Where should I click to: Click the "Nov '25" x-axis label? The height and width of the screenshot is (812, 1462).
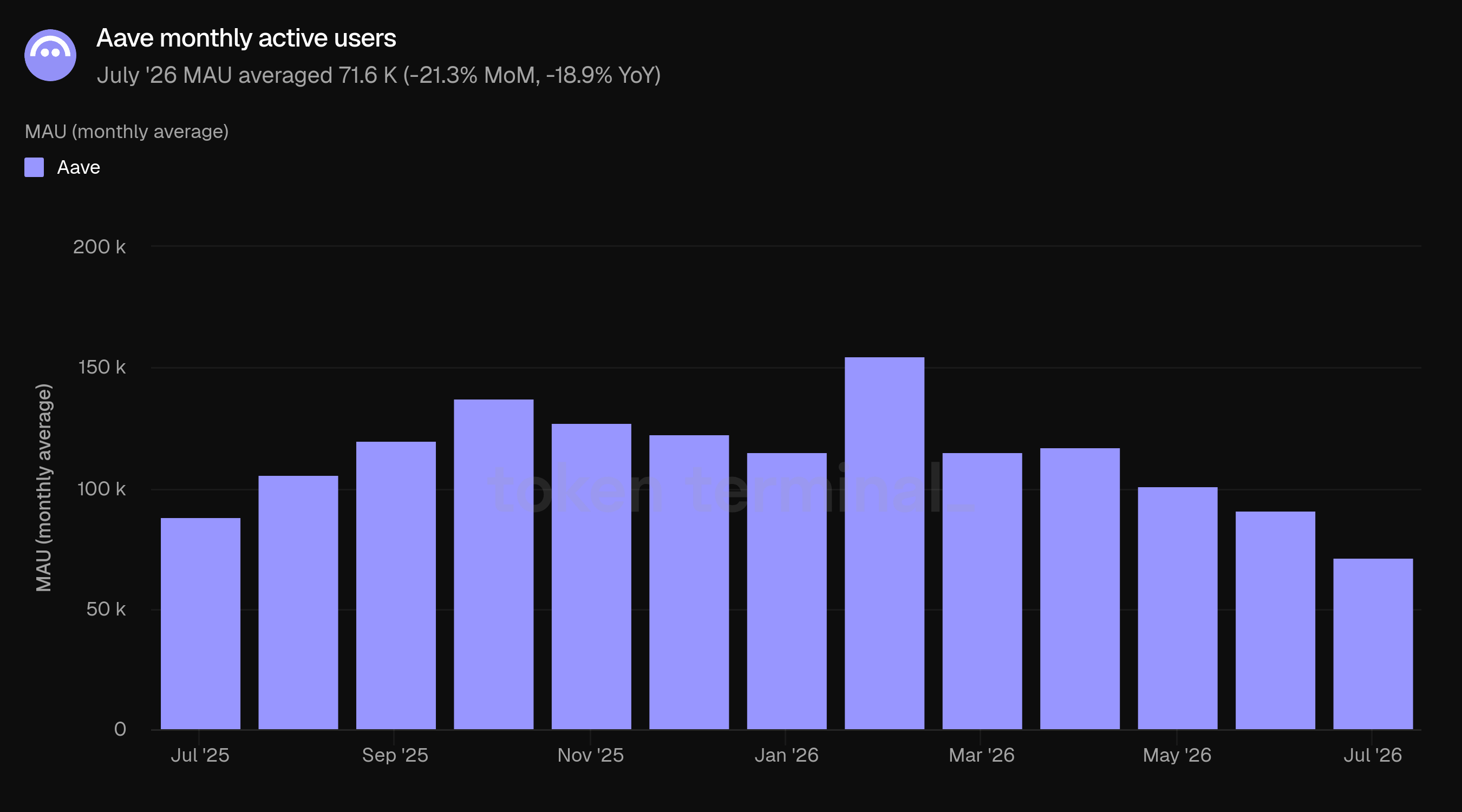[590, 755]
